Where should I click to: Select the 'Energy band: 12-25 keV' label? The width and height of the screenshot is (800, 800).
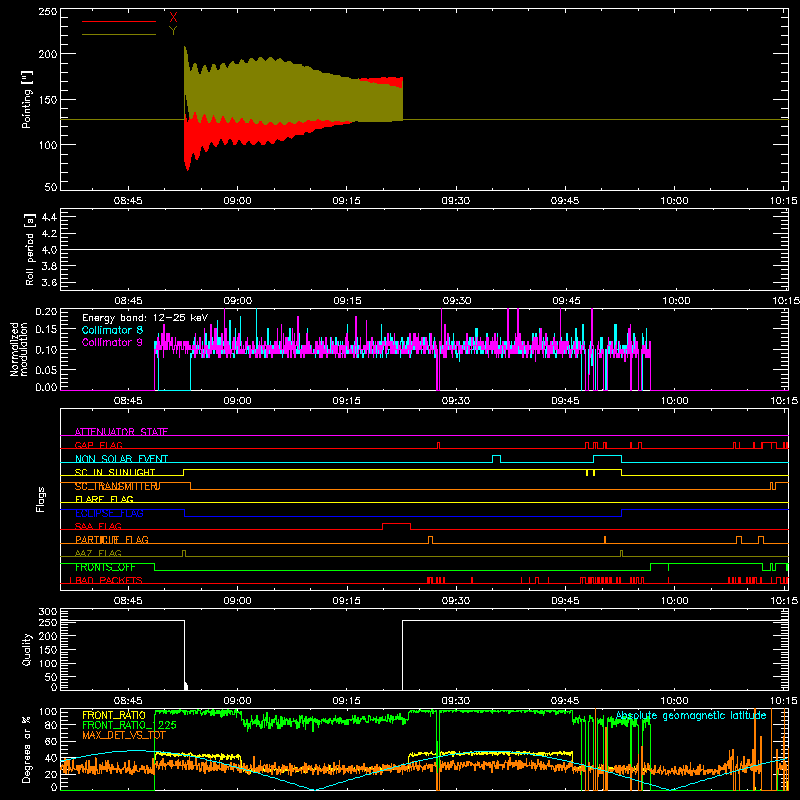(x=145, y=318)
